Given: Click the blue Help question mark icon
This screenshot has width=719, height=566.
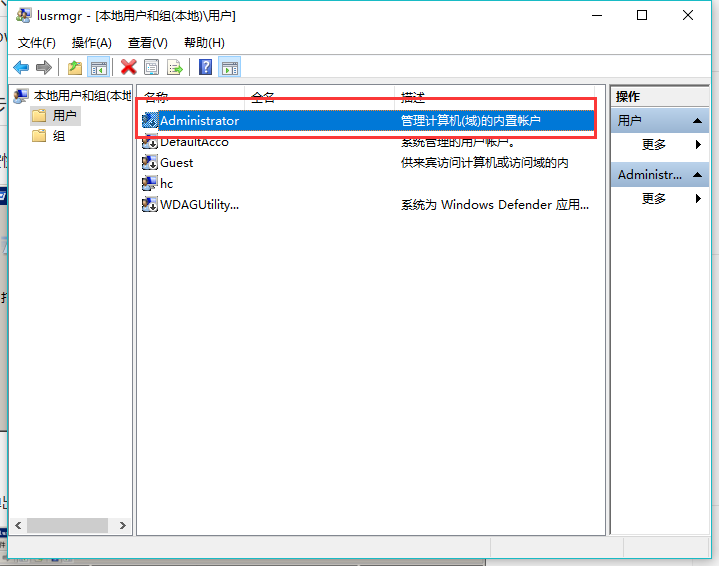Looking at the screenshot, I should 205,67.
